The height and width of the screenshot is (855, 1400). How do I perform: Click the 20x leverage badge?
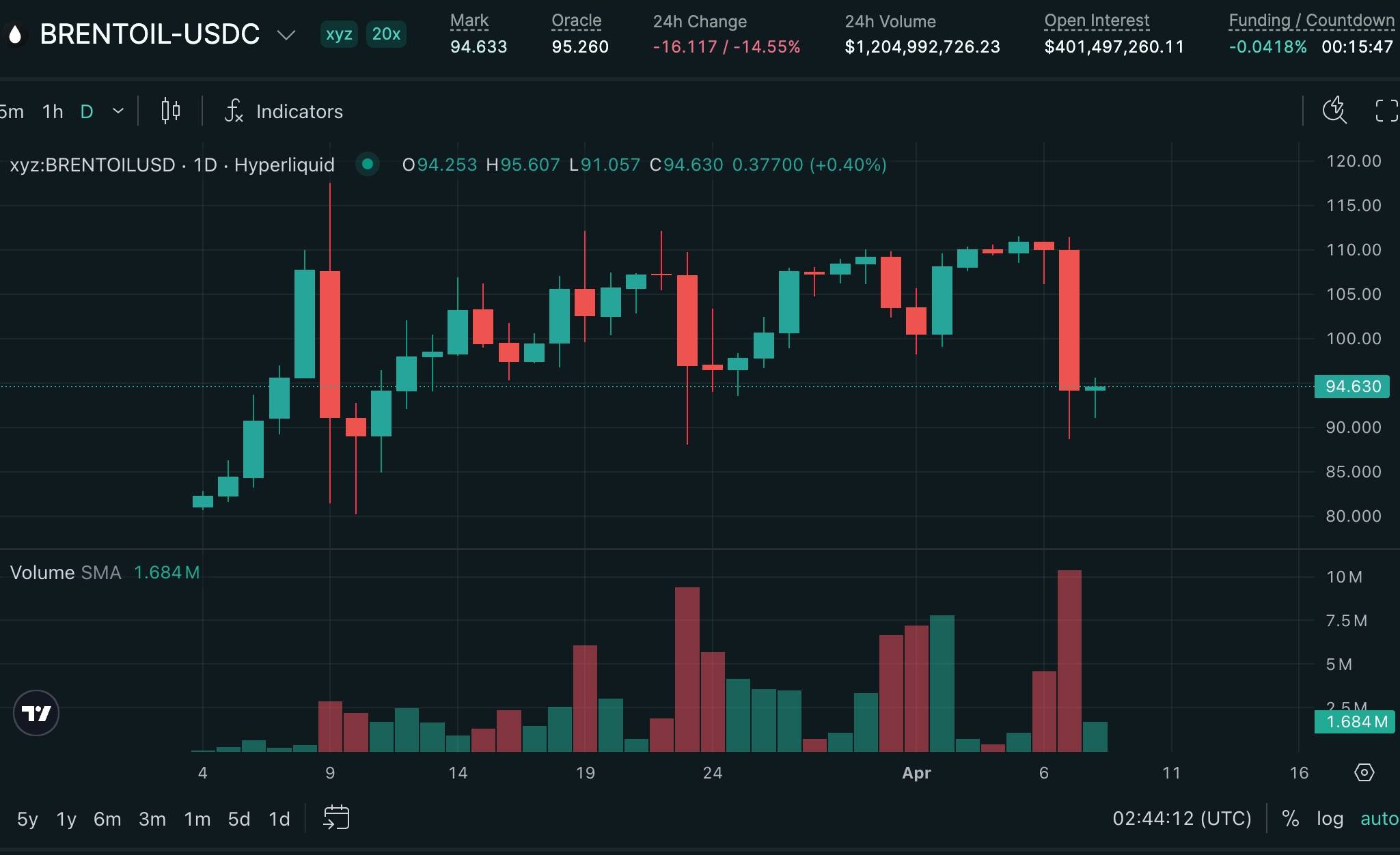(x=385, y=33)
